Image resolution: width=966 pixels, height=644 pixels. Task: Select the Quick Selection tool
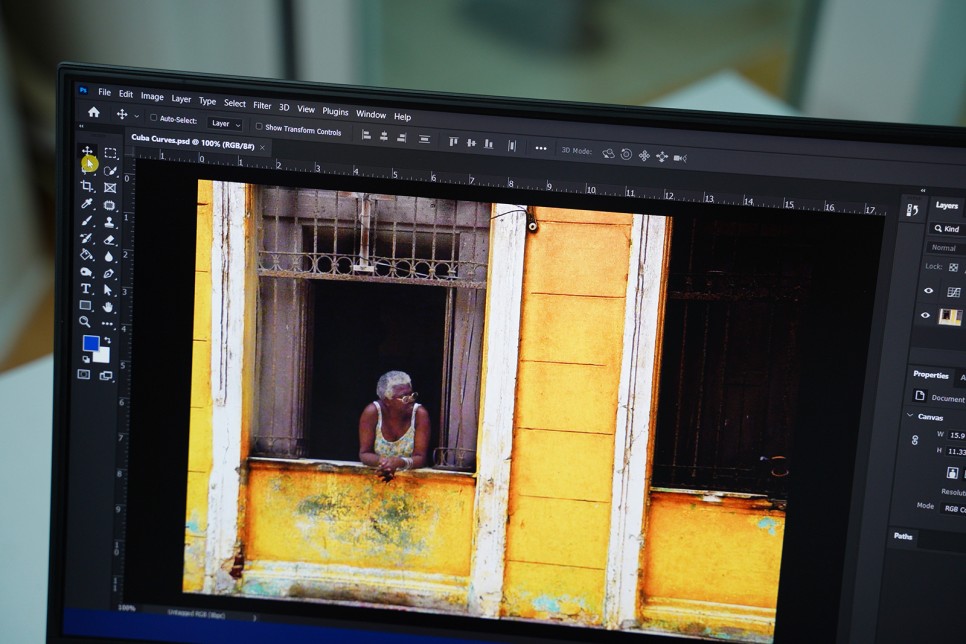pos(110,170)
